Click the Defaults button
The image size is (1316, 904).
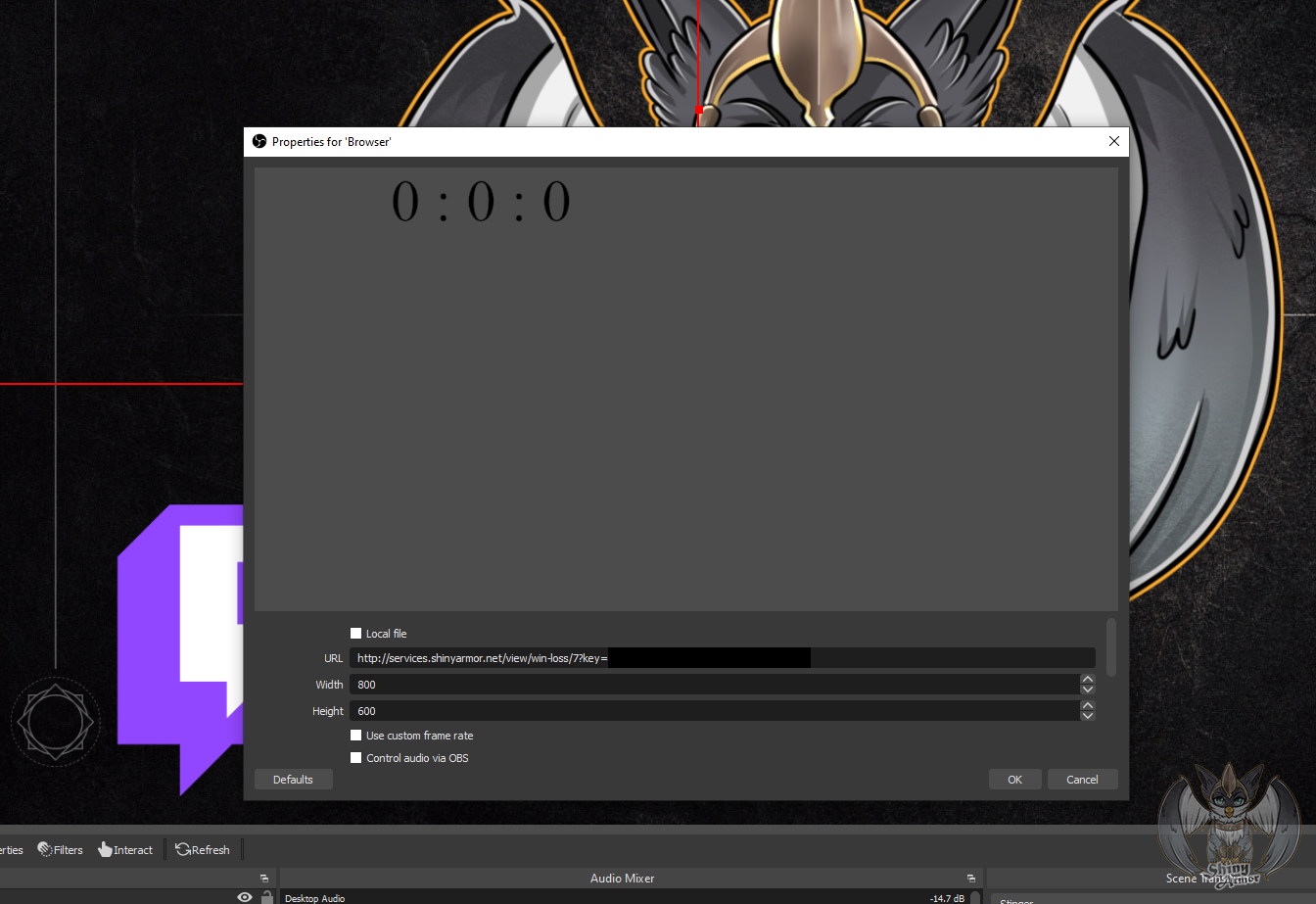[293, 780]
